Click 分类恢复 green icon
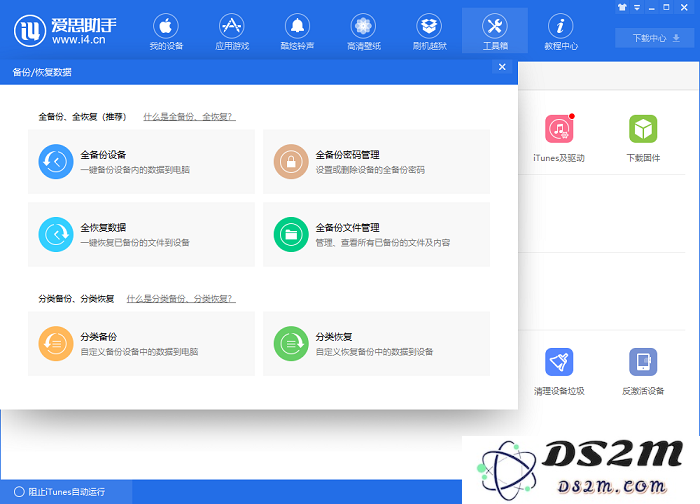 [x=291, y=343]
